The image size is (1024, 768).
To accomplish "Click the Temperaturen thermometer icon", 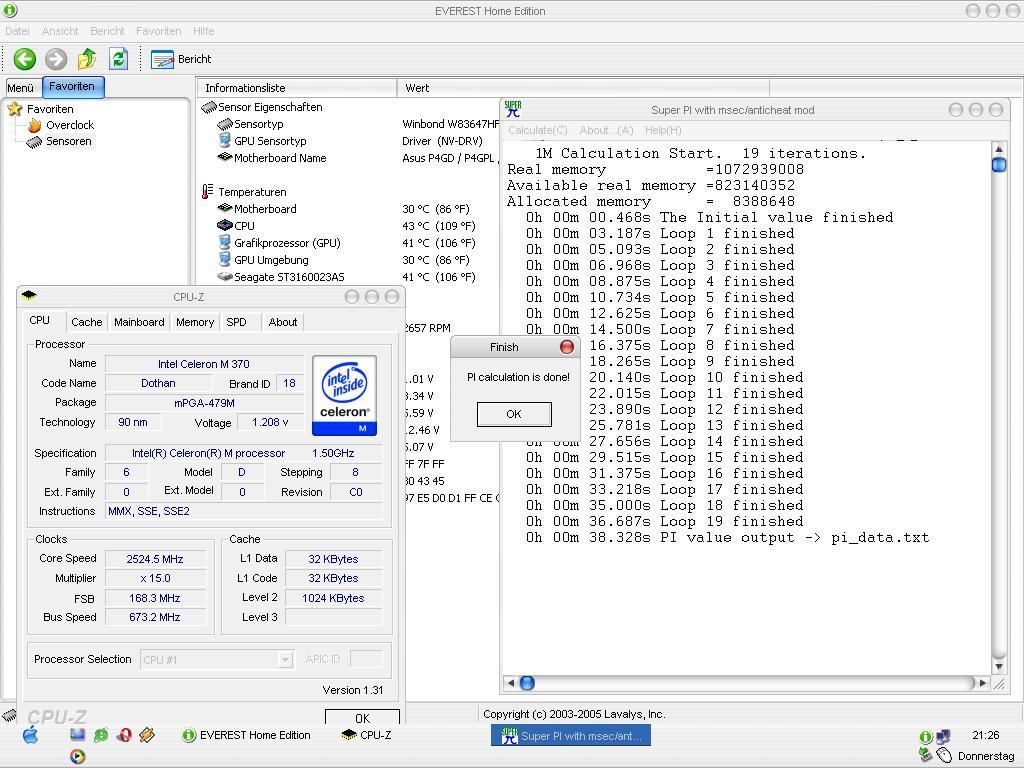I will pos(208,191).
